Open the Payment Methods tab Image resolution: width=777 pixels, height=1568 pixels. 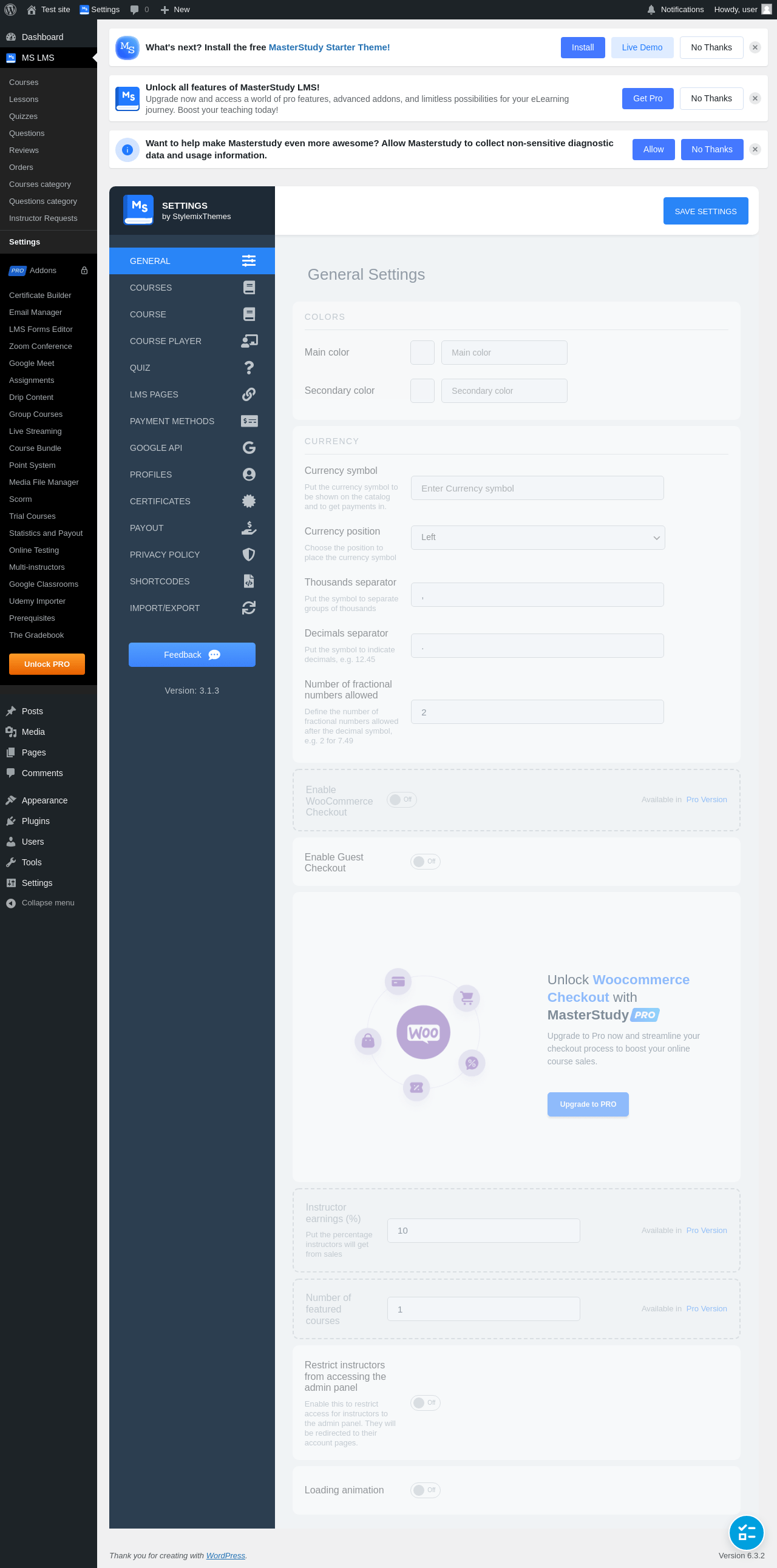pos(192,422)
